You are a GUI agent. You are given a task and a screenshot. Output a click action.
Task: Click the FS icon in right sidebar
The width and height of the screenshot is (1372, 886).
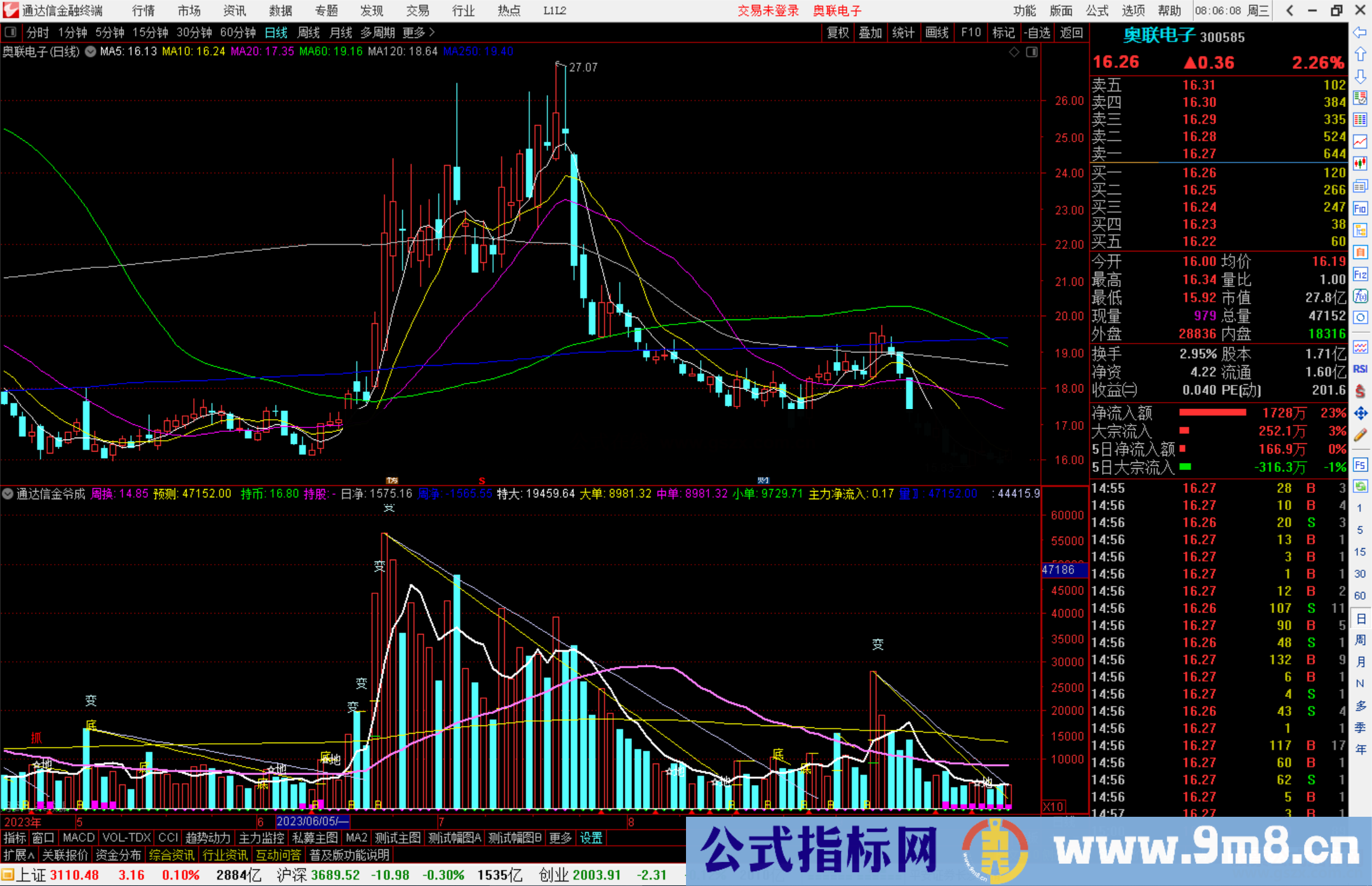1360,465
